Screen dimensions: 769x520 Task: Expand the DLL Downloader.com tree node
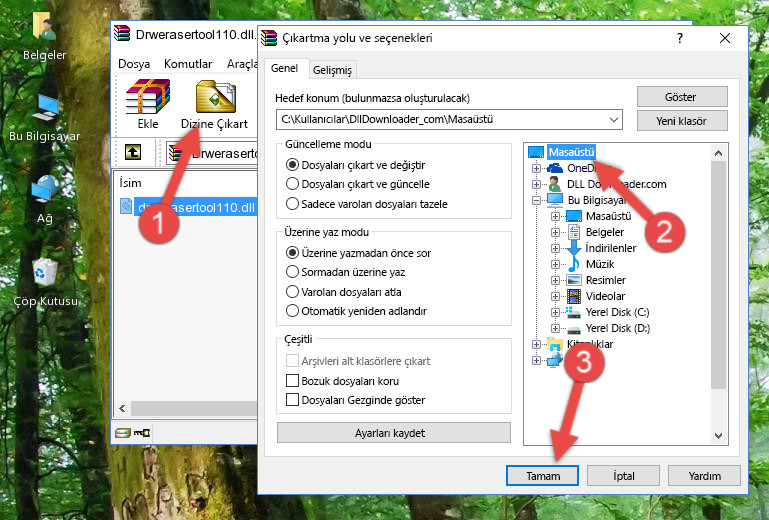[536, 184]
